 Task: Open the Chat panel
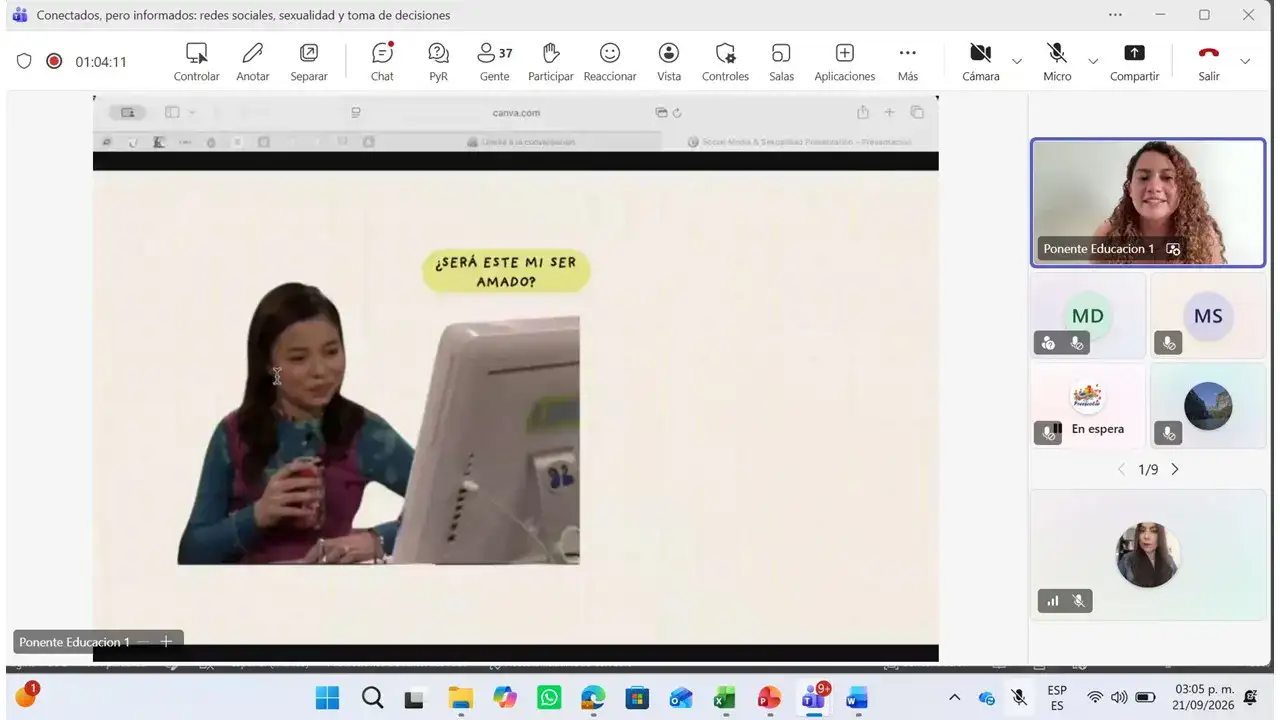click(x=382, y=62)
